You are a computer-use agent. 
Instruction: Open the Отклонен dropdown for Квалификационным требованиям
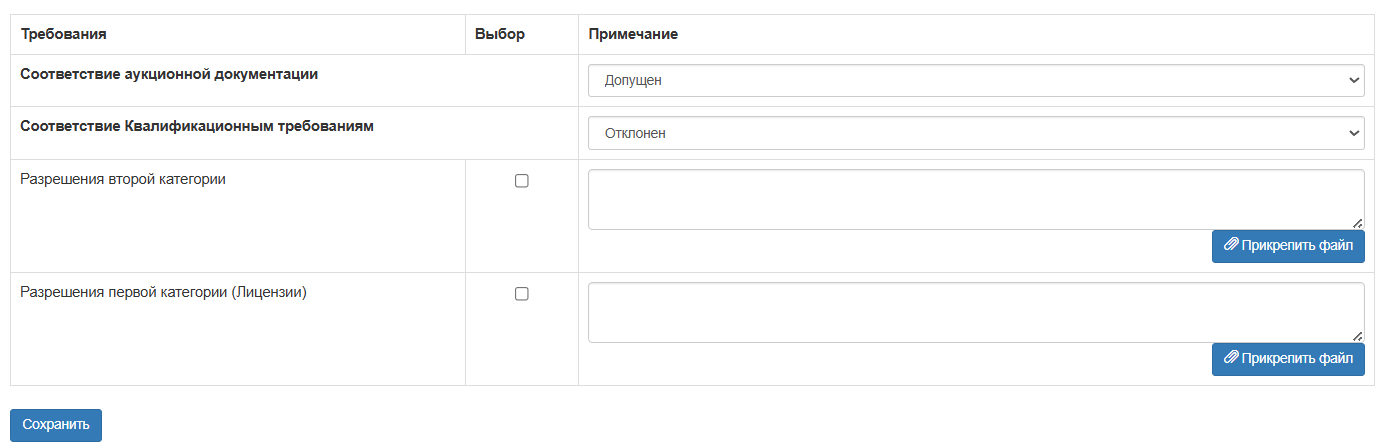pos(976,133)
